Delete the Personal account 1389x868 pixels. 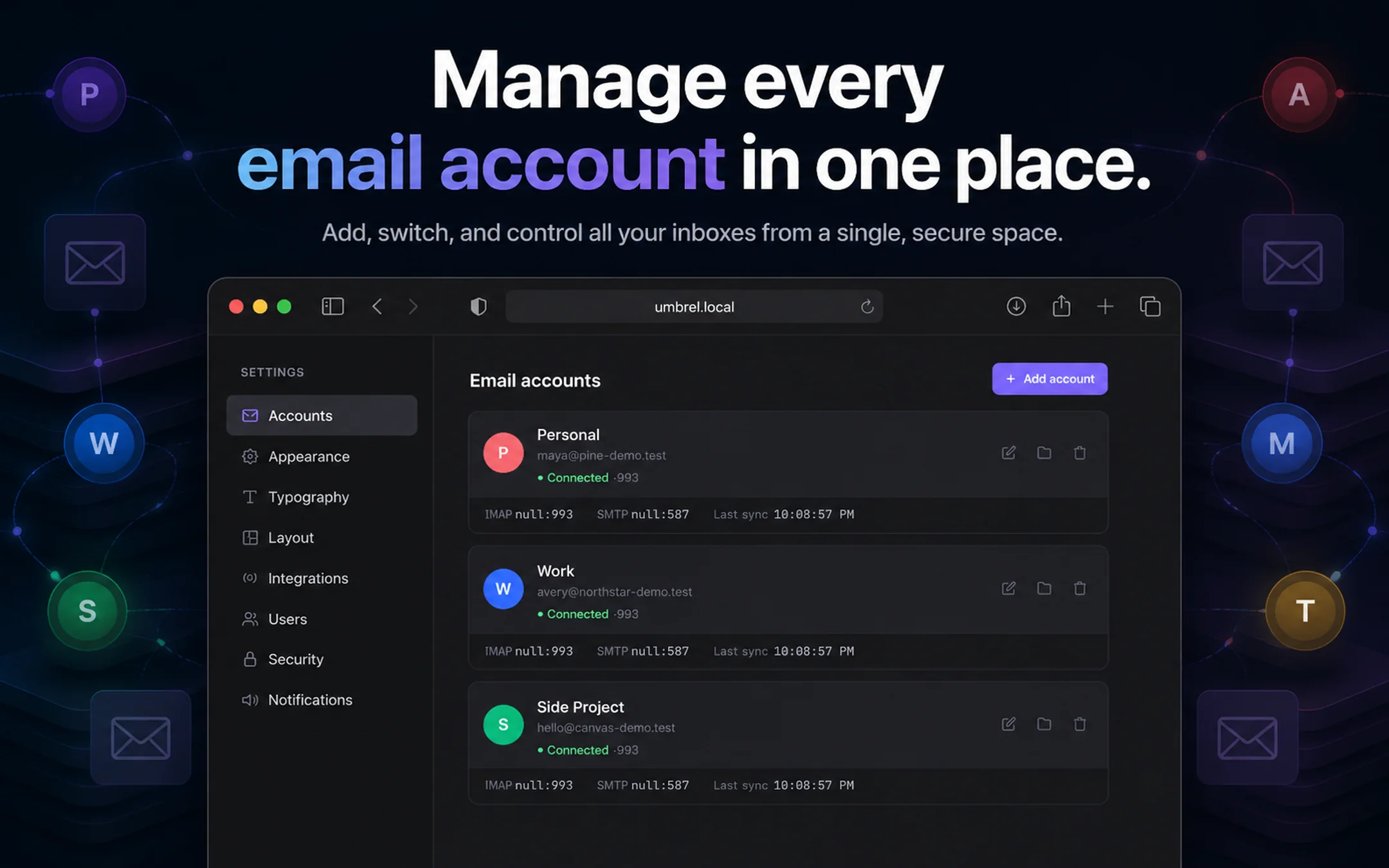(x=1080, y=453)
